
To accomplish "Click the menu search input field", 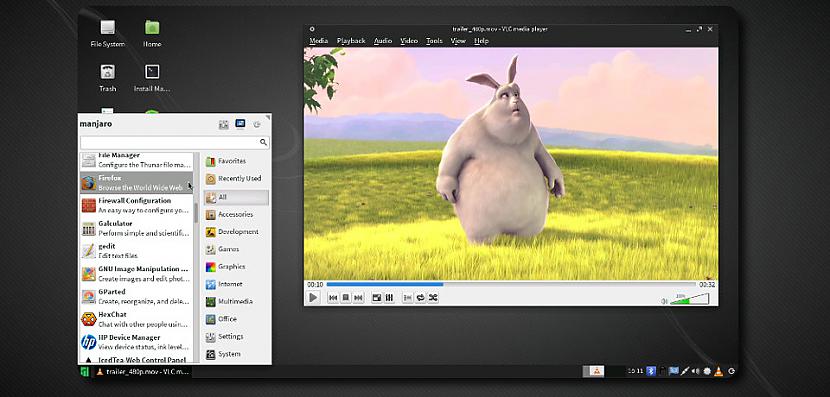I will coord(175,142).
